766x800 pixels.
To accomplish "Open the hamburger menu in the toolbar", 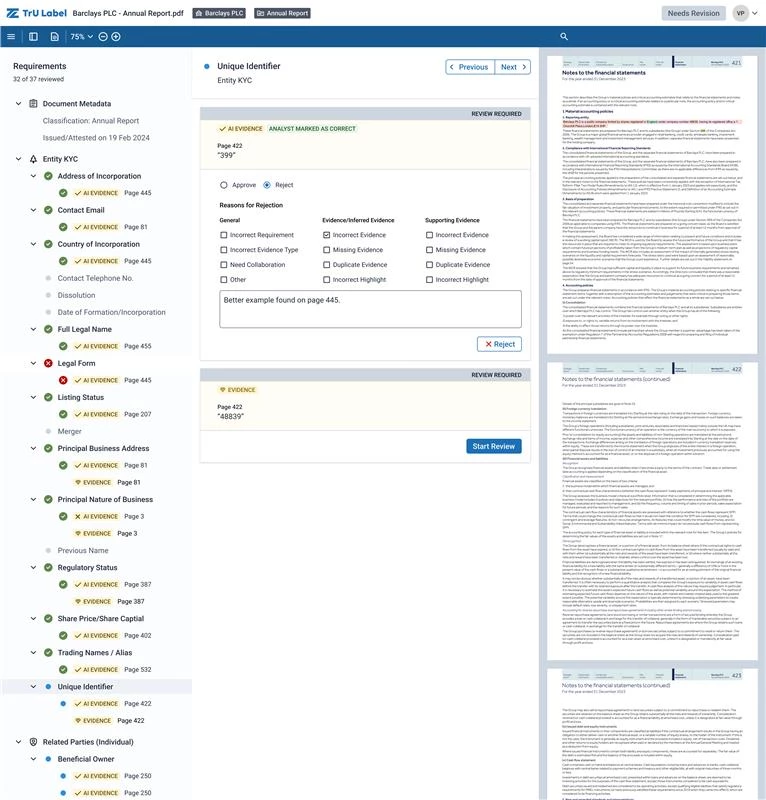I will point(11,37).
